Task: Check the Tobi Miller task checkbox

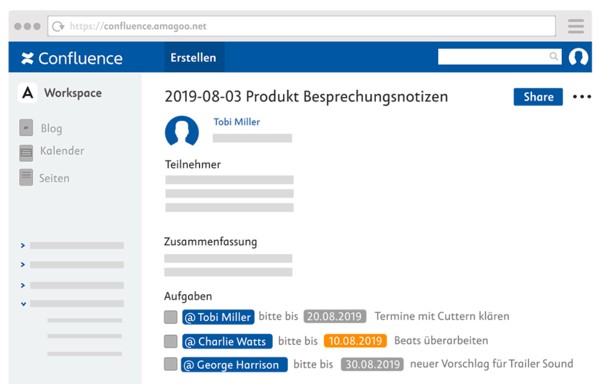Action: (x=170, y=317)
